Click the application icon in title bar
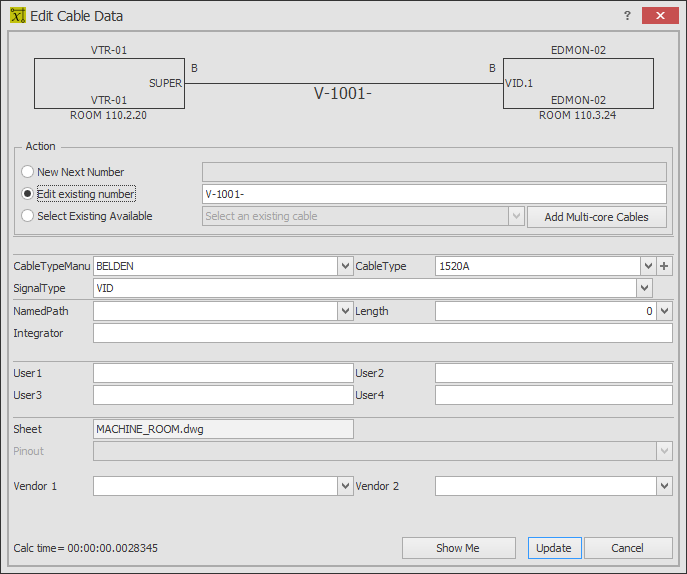The image size is (687, 574). click(18, 16)
